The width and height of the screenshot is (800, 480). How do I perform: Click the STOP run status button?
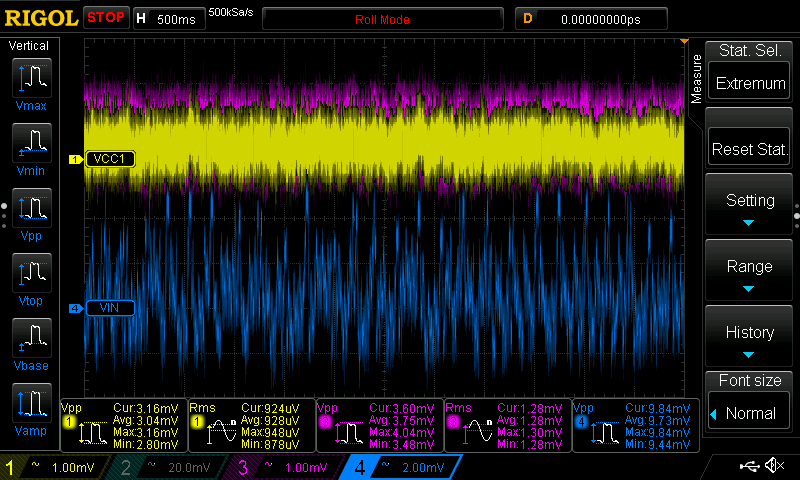tap(106, 18)
